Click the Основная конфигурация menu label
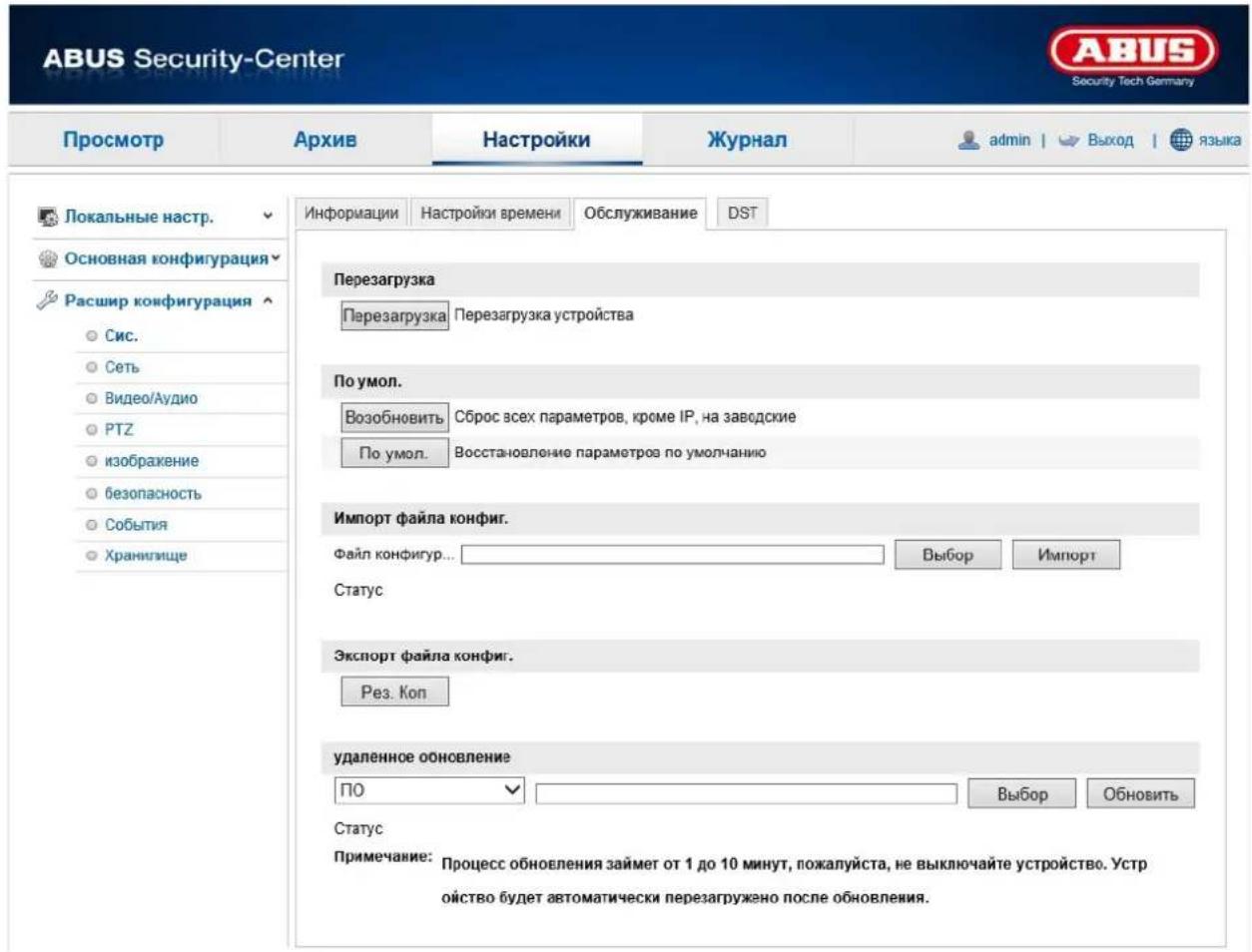This screenshot has height=952, width=1252. pyautogui.click(x=167, y=258)
